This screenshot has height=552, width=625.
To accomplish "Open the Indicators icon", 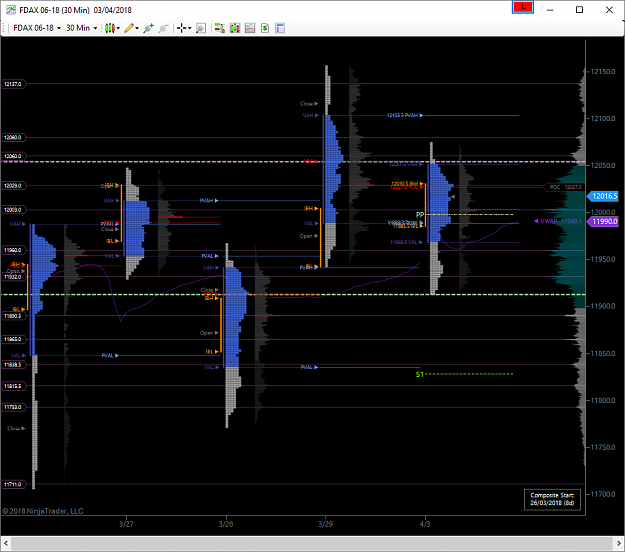I will [250, 28].
